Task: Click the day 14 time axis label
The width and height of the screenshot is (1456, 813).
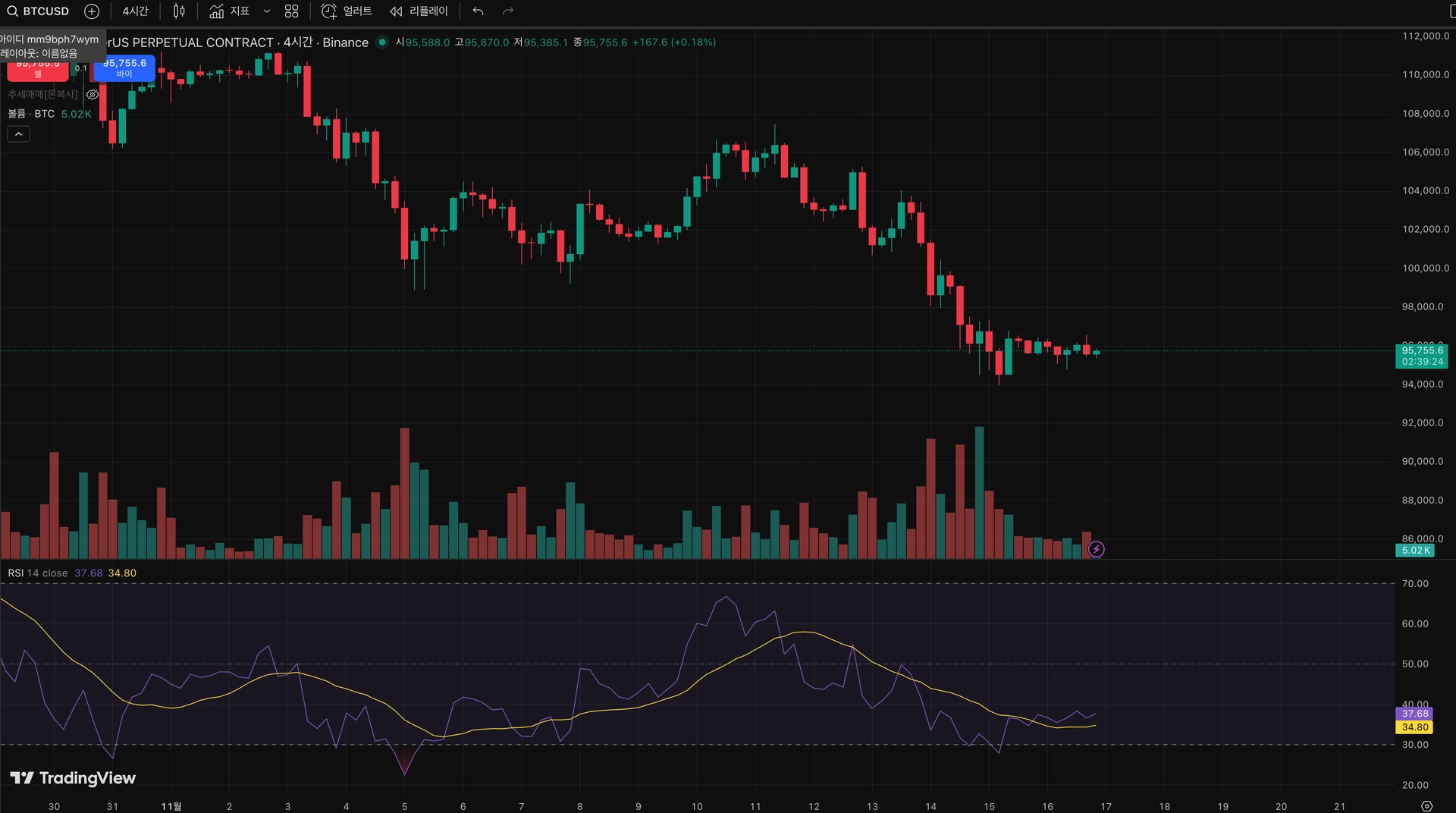Action: coord(930,806)
